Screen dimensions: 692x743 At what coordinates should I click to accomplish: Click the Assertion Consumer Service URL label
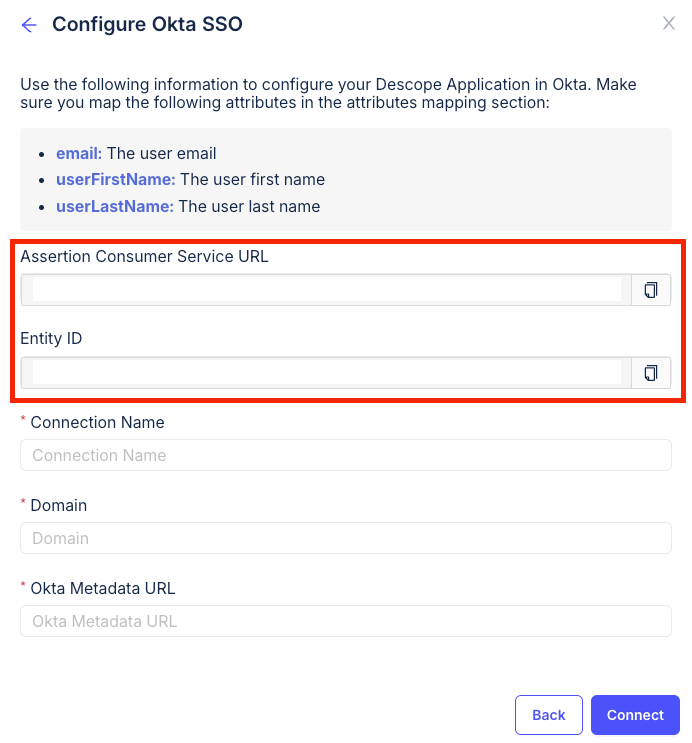pyautogui.click(x=144, y=256)
